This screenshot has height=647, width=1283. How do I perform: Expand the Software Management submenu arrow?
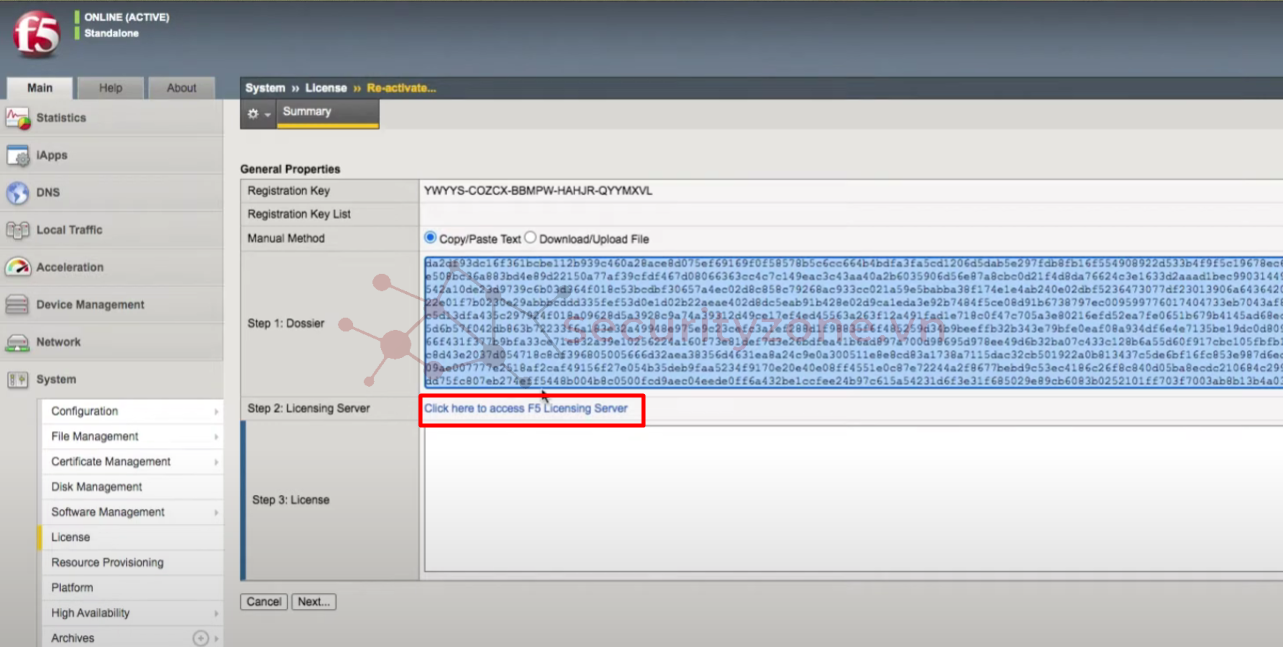pyautogui.click(x=216, y=512)
